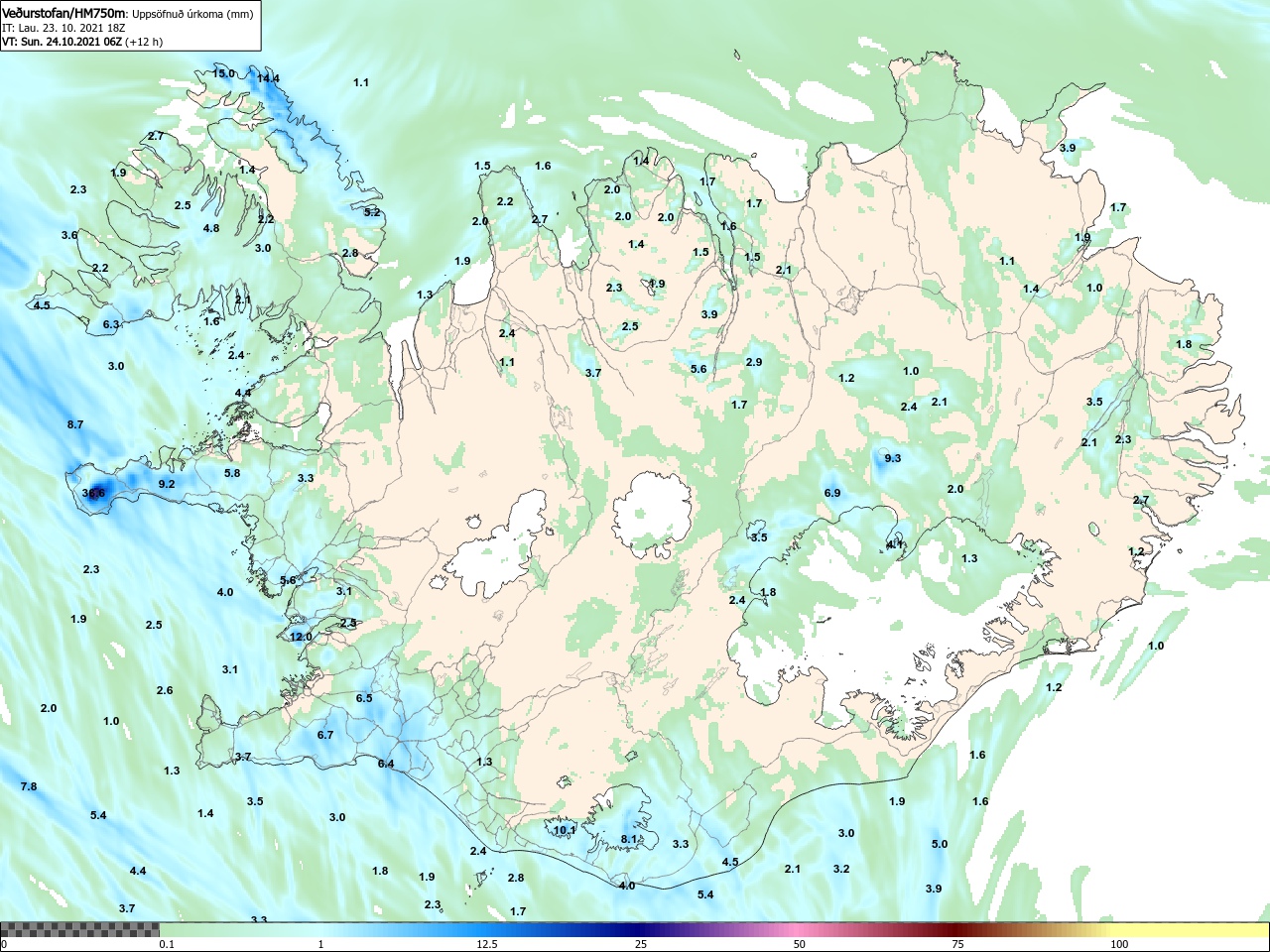This screenshot has height=952, width=1270.
Task: Click the pink legend color near 50
Action: pyautogui.click(x=799, y=930)
